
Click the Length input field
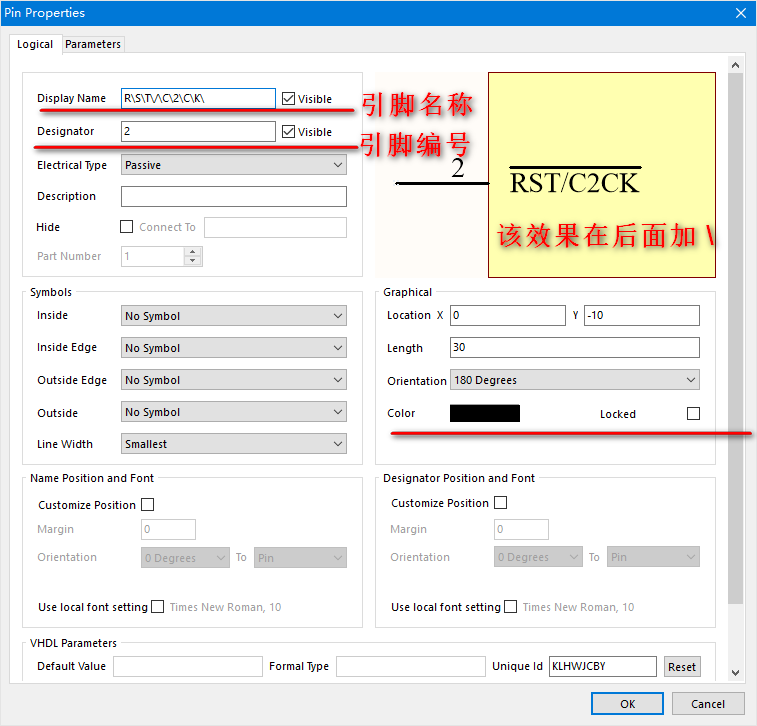[573, 348]
